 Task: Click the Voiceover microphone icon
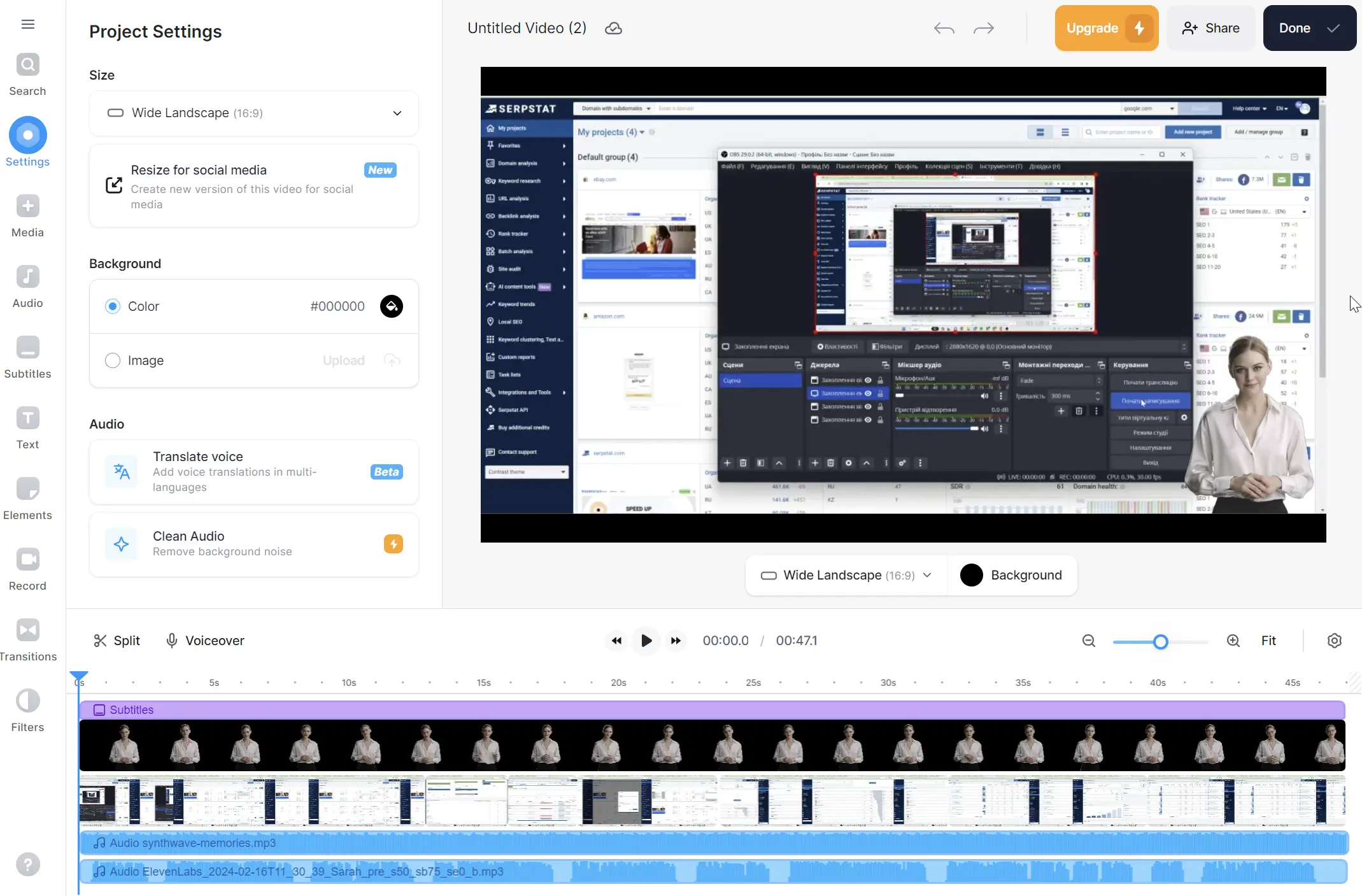click(172, 640)
